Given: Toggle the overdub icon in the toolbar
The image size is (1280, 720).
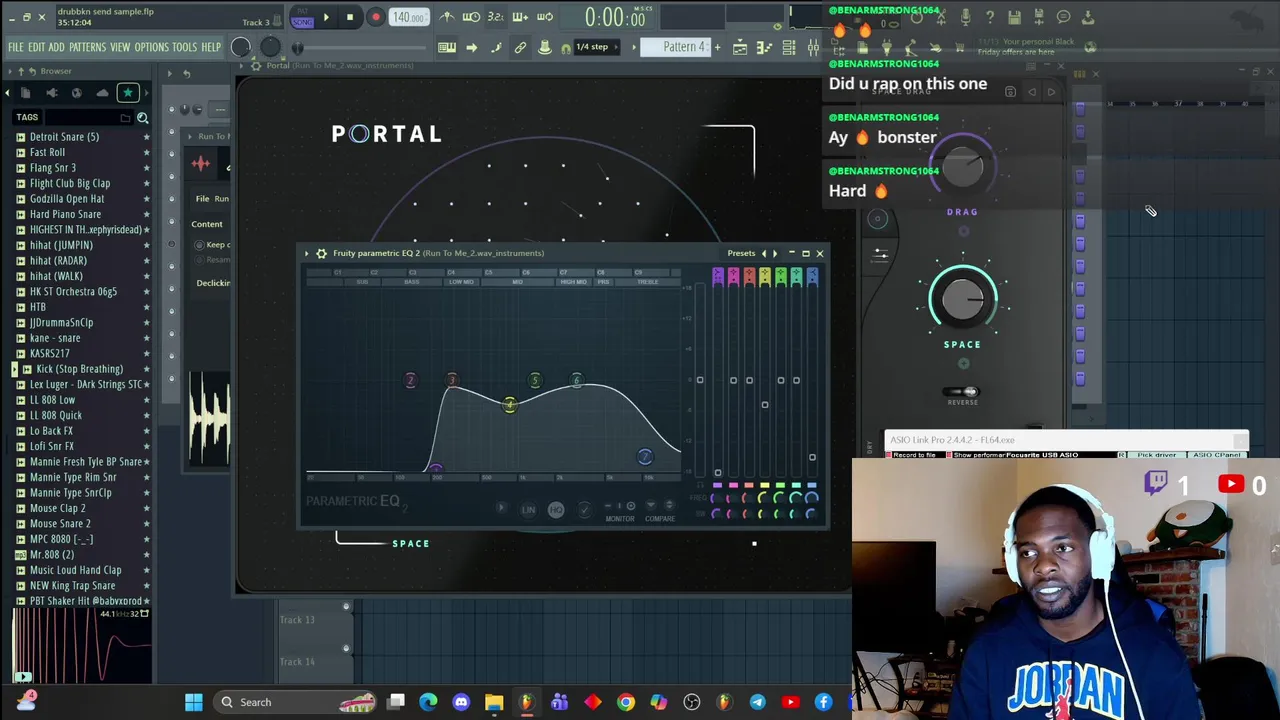Looking at the screenshot, I should click(x=520, y=17).
